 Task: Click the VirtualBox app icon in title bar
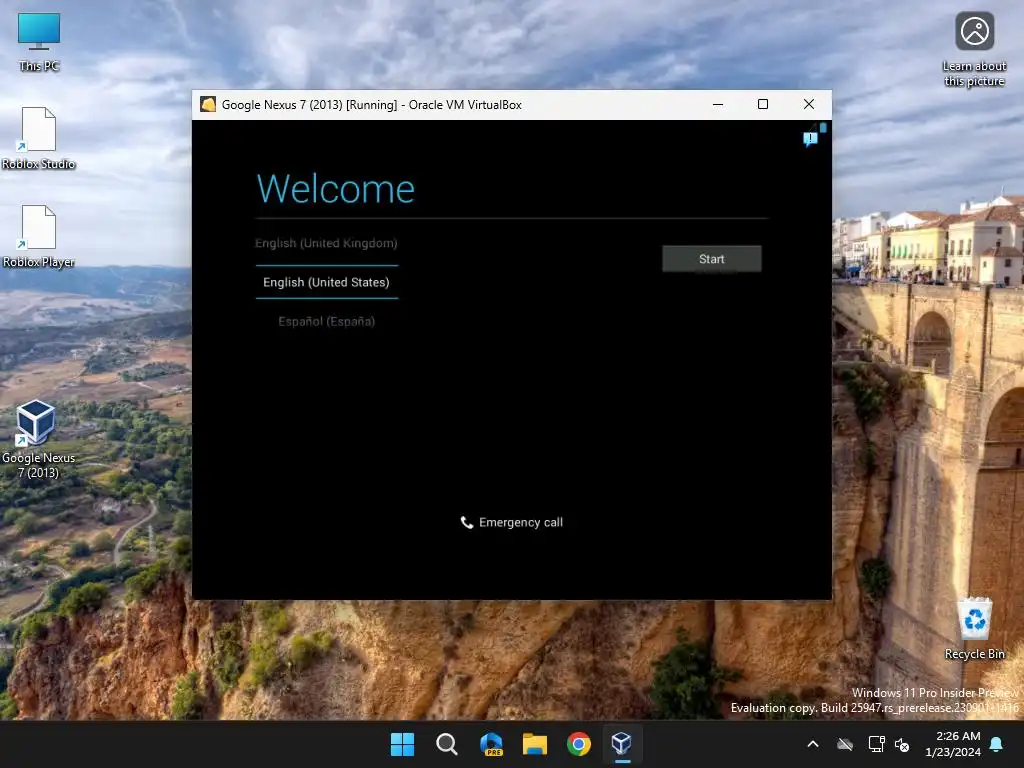click(x=208, y=104)
